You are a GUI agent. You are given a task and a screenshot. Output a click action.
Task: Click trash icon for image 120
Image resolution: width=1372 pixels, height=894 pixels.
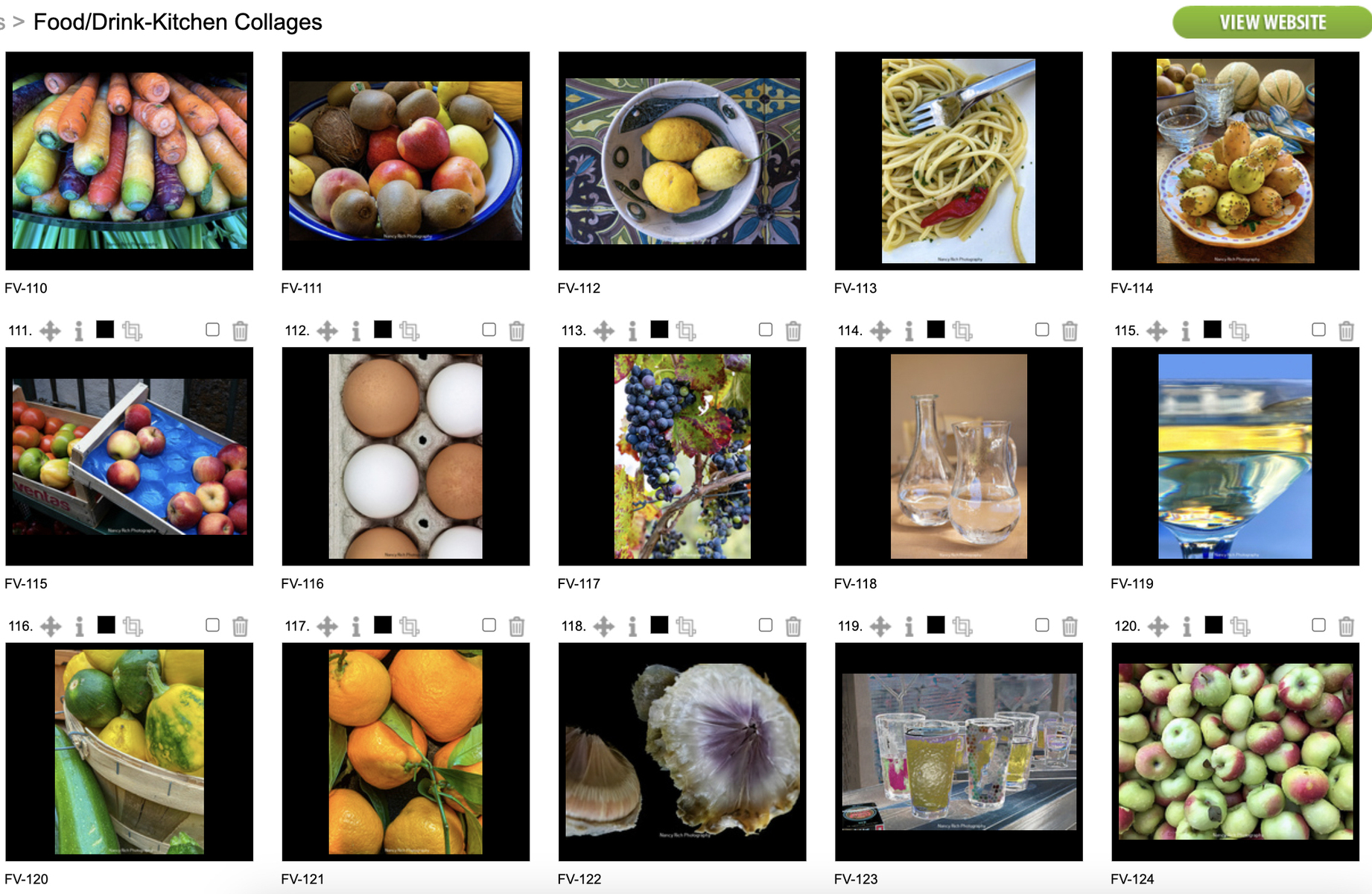pos(1346,627)
